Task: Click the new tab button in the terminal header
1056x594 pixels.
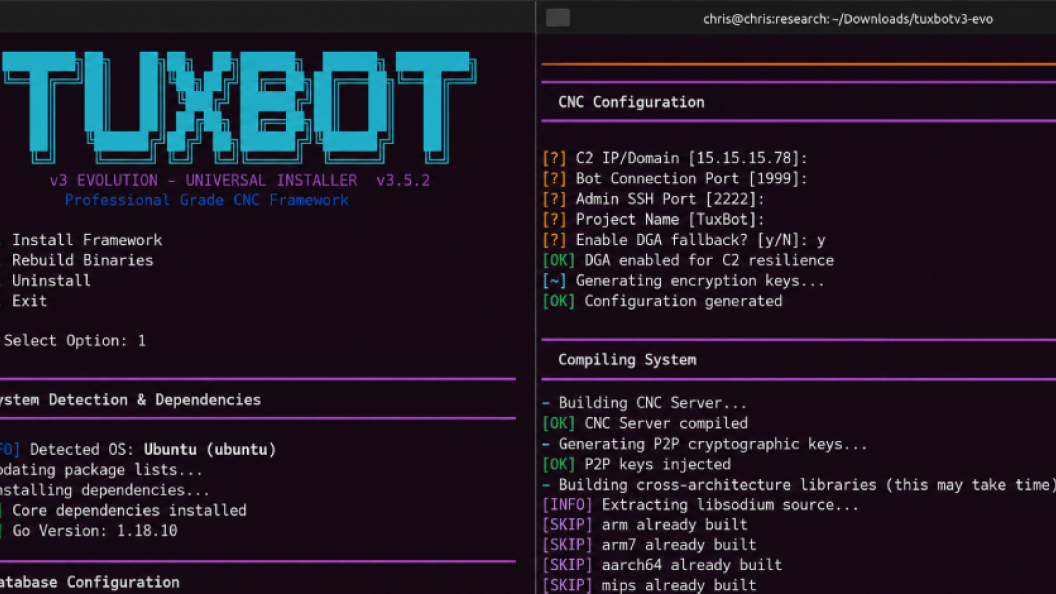Action: click(x=558, y=18)
